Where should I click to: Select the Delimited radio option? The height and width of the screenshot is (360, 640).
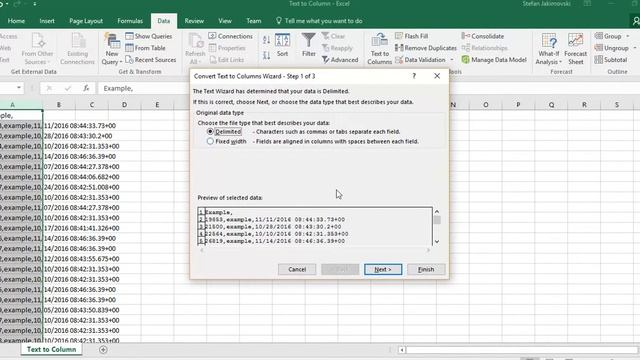210,131
